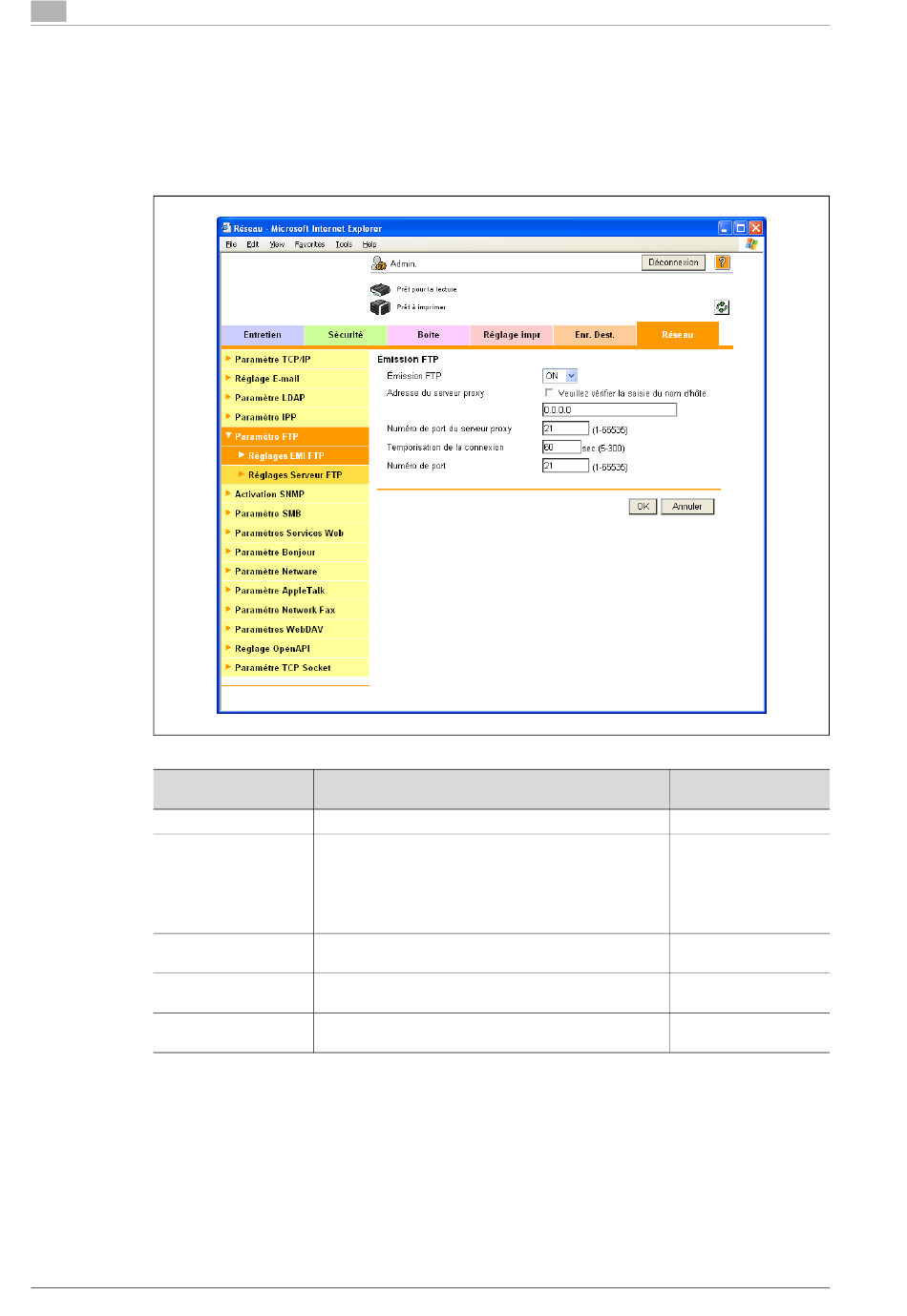Open the Tools menu
The width and height of the screenshot is (907, 1316).
(344, 244)
